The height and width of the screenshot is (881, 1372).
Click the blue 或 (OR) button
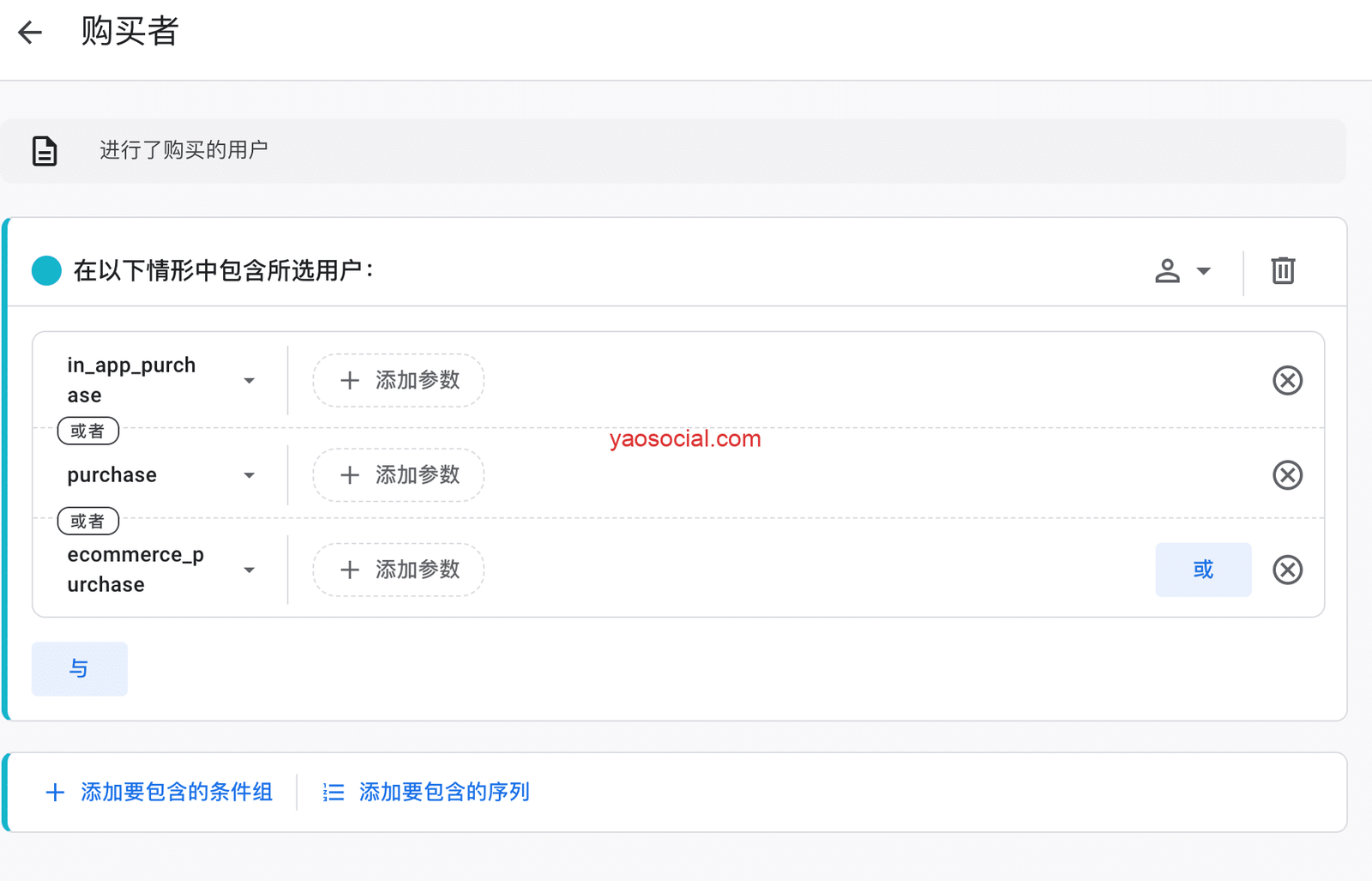[1202, 570]
